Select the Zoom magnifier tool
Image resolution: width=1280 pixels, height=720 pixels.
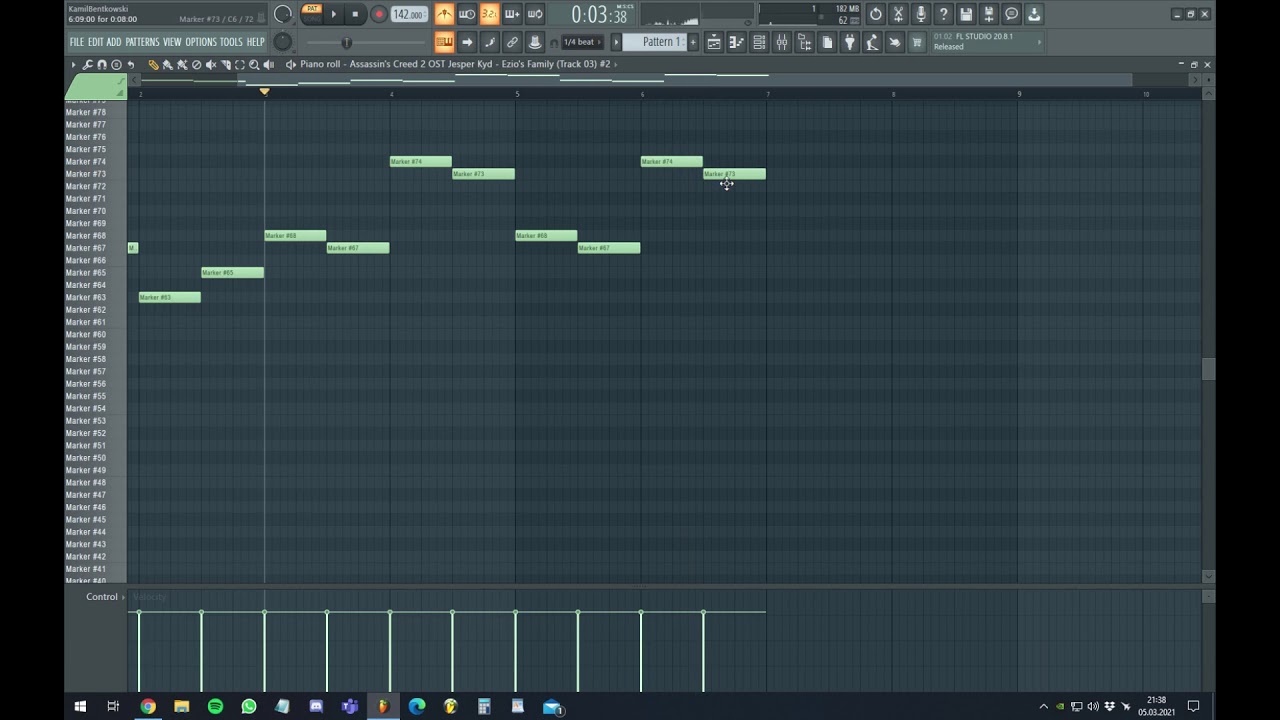tap(254, 64)
